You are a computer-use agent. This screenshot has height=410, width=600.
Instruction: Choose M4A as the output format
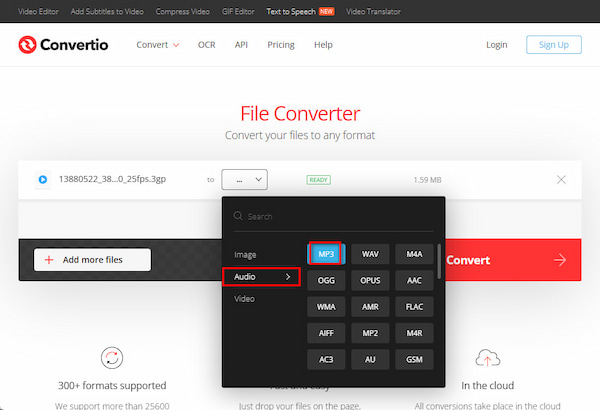414,254
